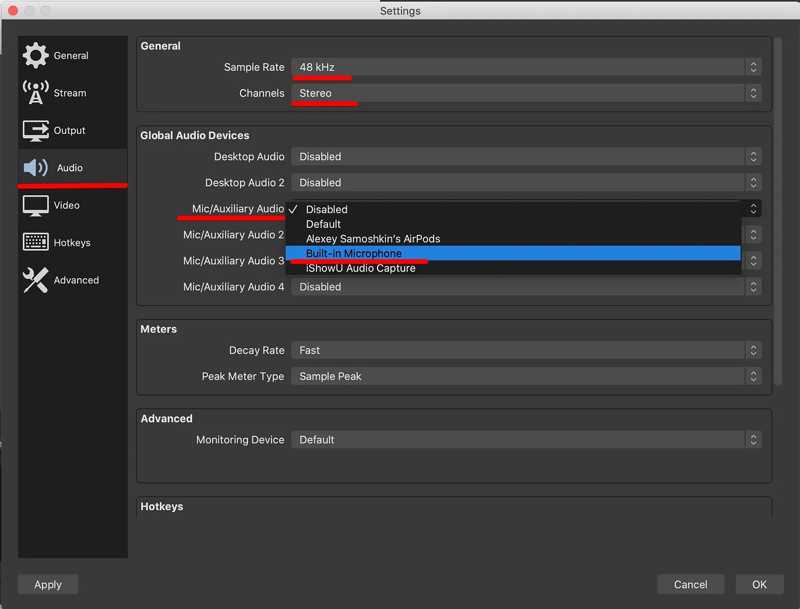The height and width of the screenshot is (609, 800).
Task: Expand the Sample Rate dropdown
Action: point(526,67)
